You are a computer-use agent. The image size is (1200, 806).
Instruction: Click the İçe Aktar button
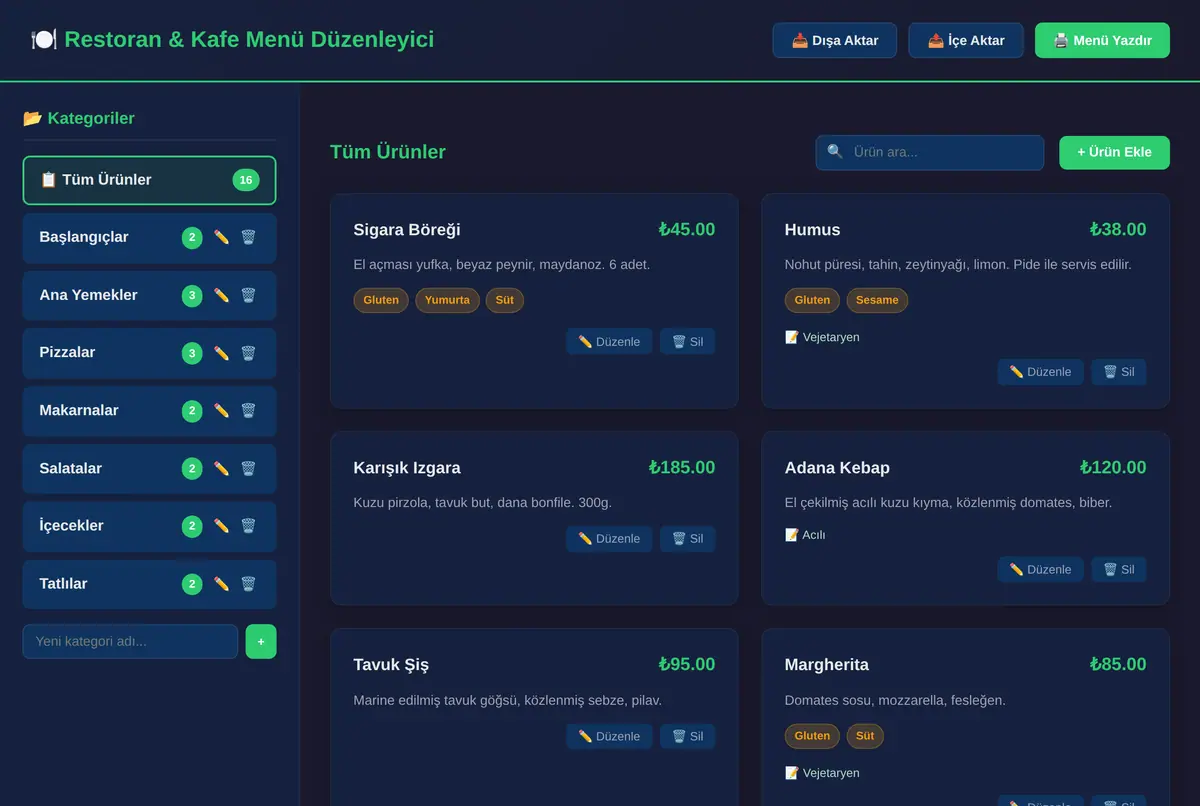965,41
